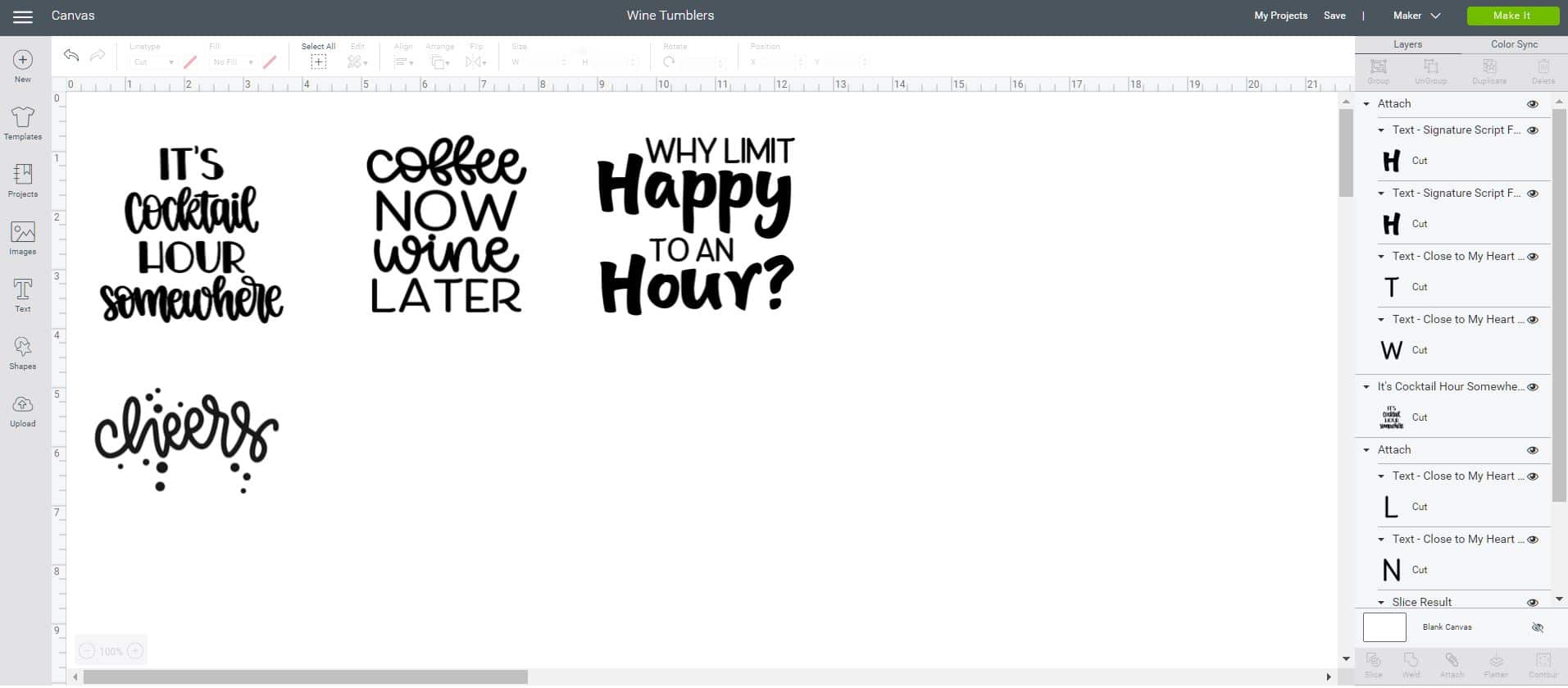Viewport: 1568px width, 688px height.
Task: Click the Fill color swatch
Action: [270, 62]
